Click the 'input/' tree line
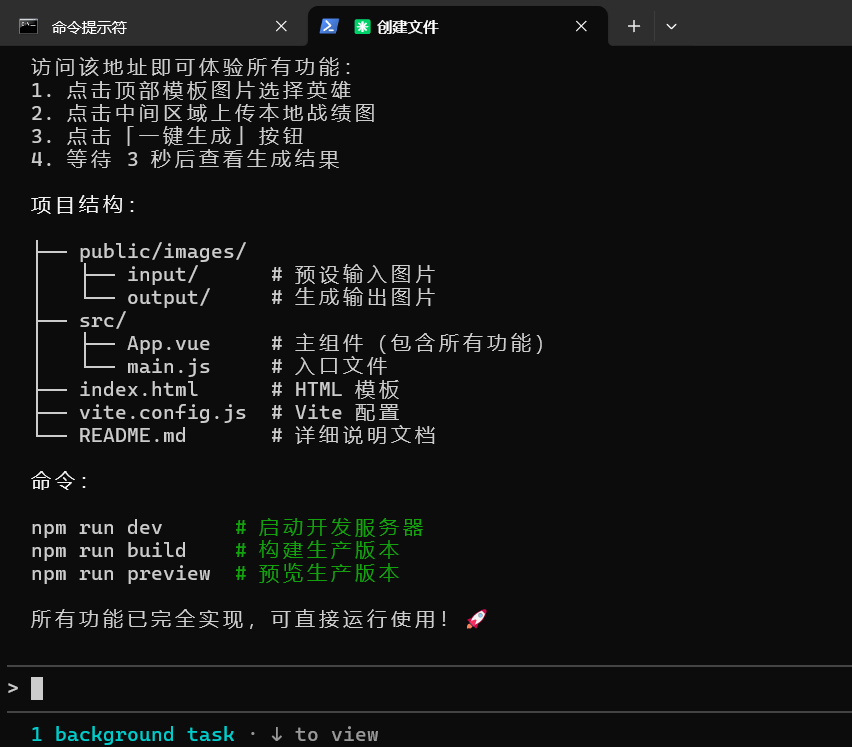This screenshot has width=852, height=747. pos(162,274)
